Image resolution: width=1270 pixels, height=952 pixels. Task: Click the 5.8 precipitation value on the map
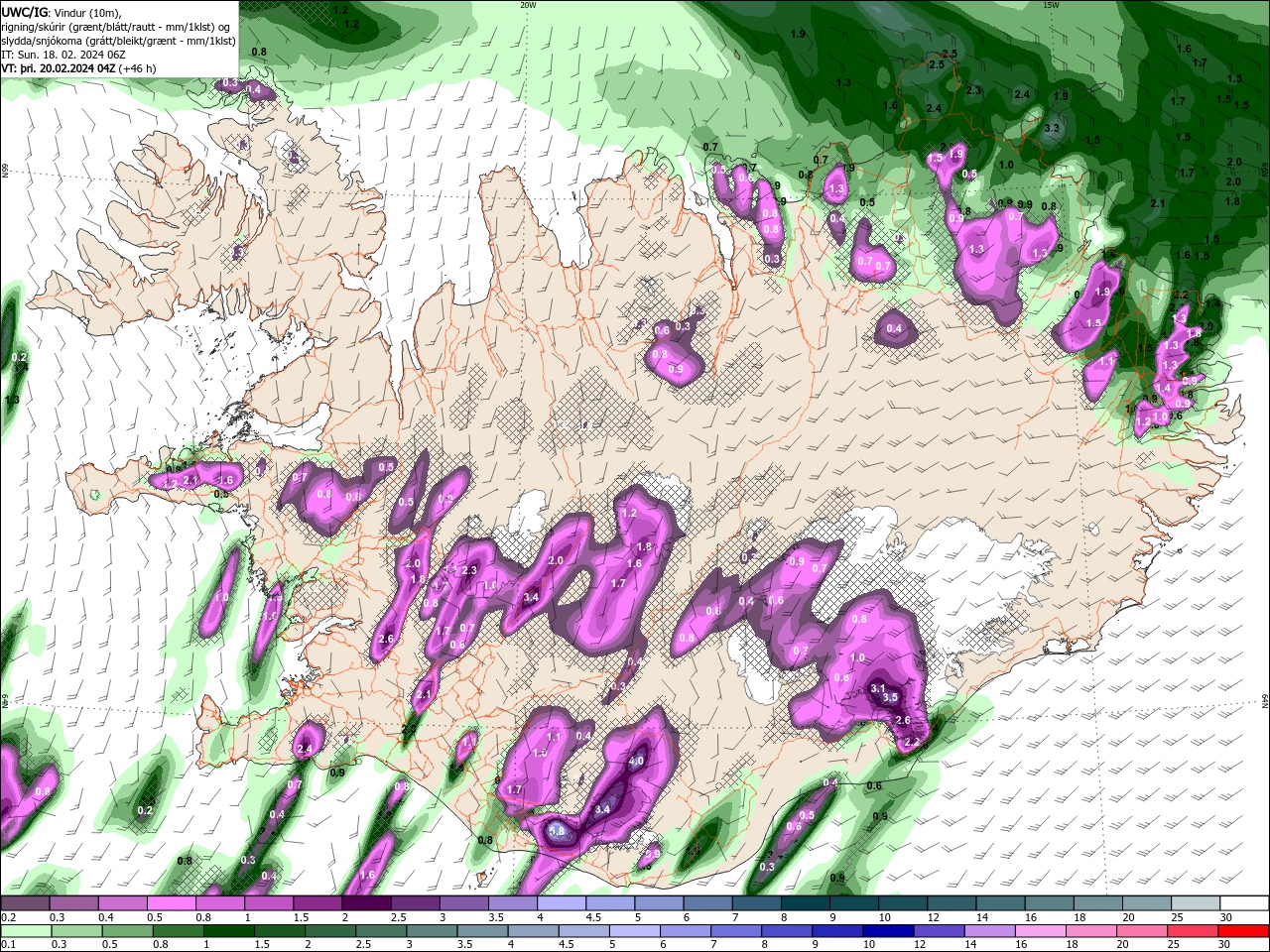557,831
